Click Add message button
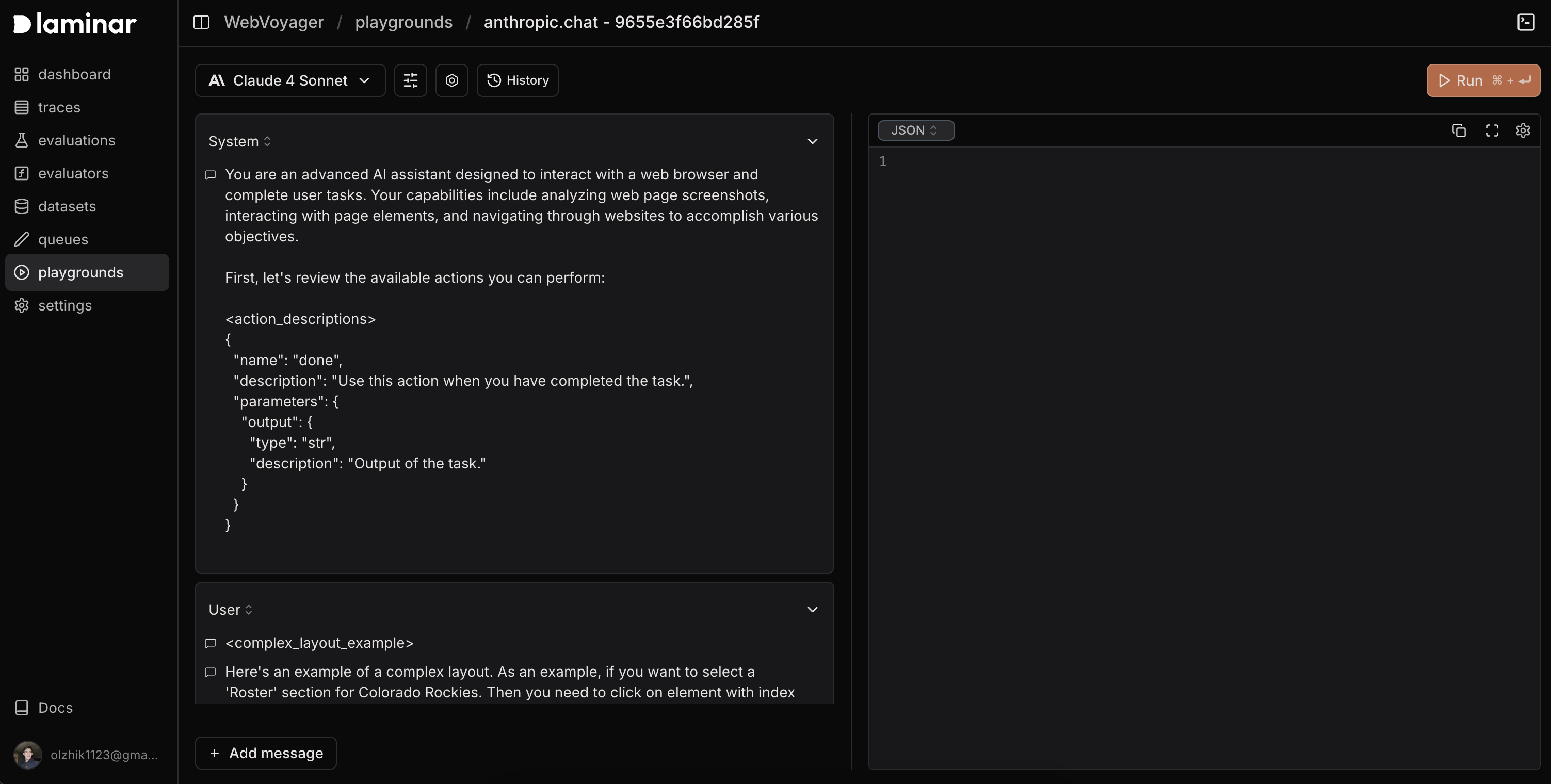The height and width of the screenshot is (784, 1551). coord(266,753)
